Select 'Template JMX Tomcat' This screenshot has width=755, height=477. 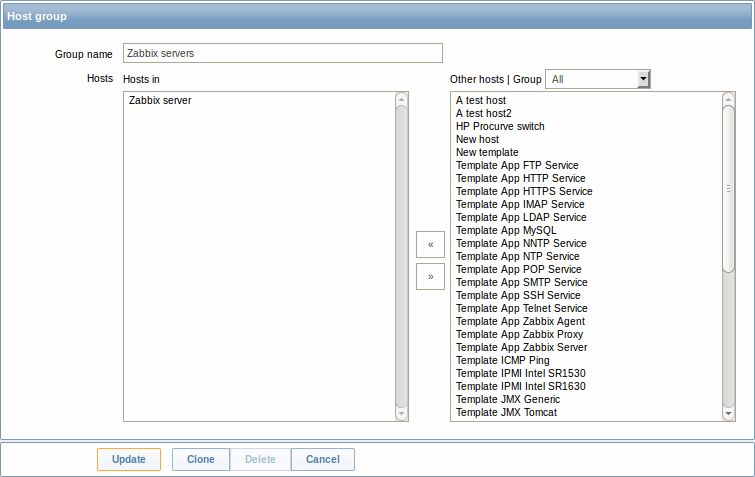pyautogui.click(x=506, y=412)
